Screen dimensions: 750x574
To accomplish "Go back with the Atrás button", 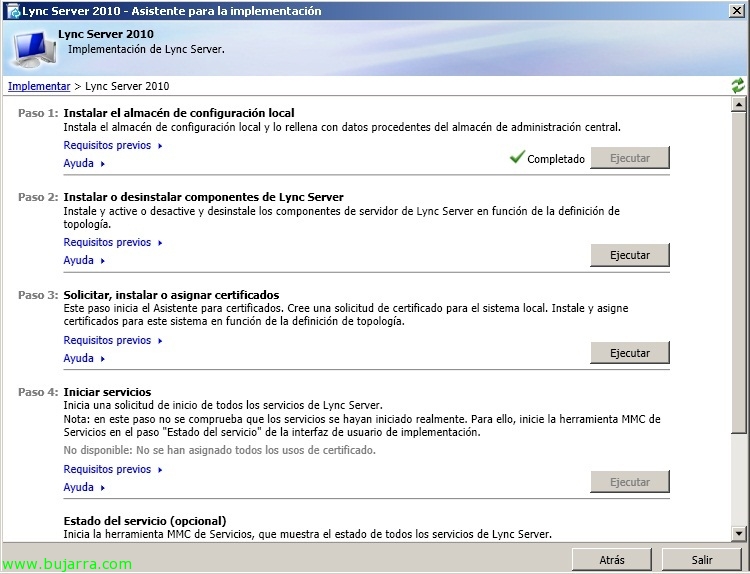I will click(x=612, y=560).
